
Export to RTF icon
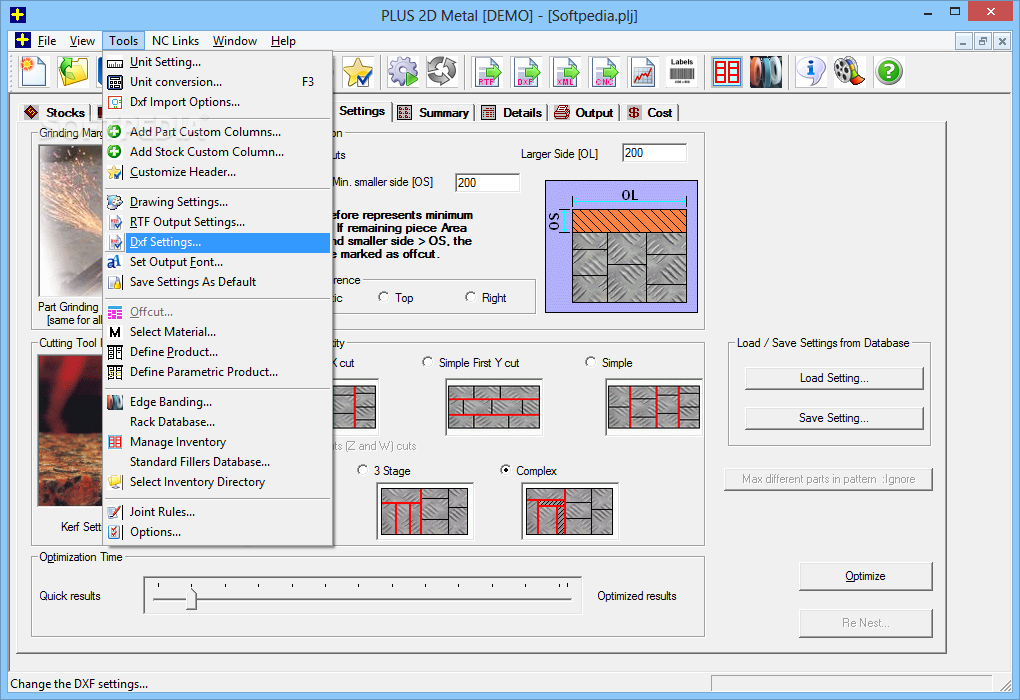click(488, 72)
